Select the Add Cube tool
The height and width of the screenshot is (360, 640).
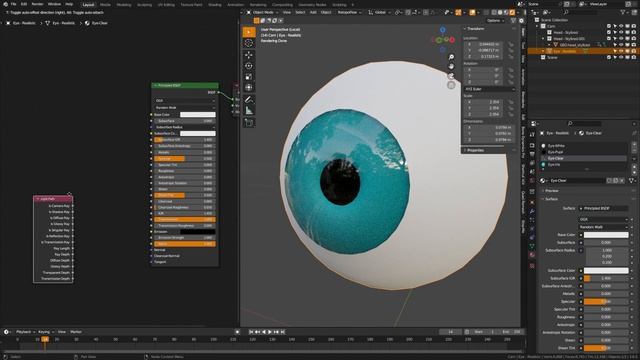click(249, 122)
